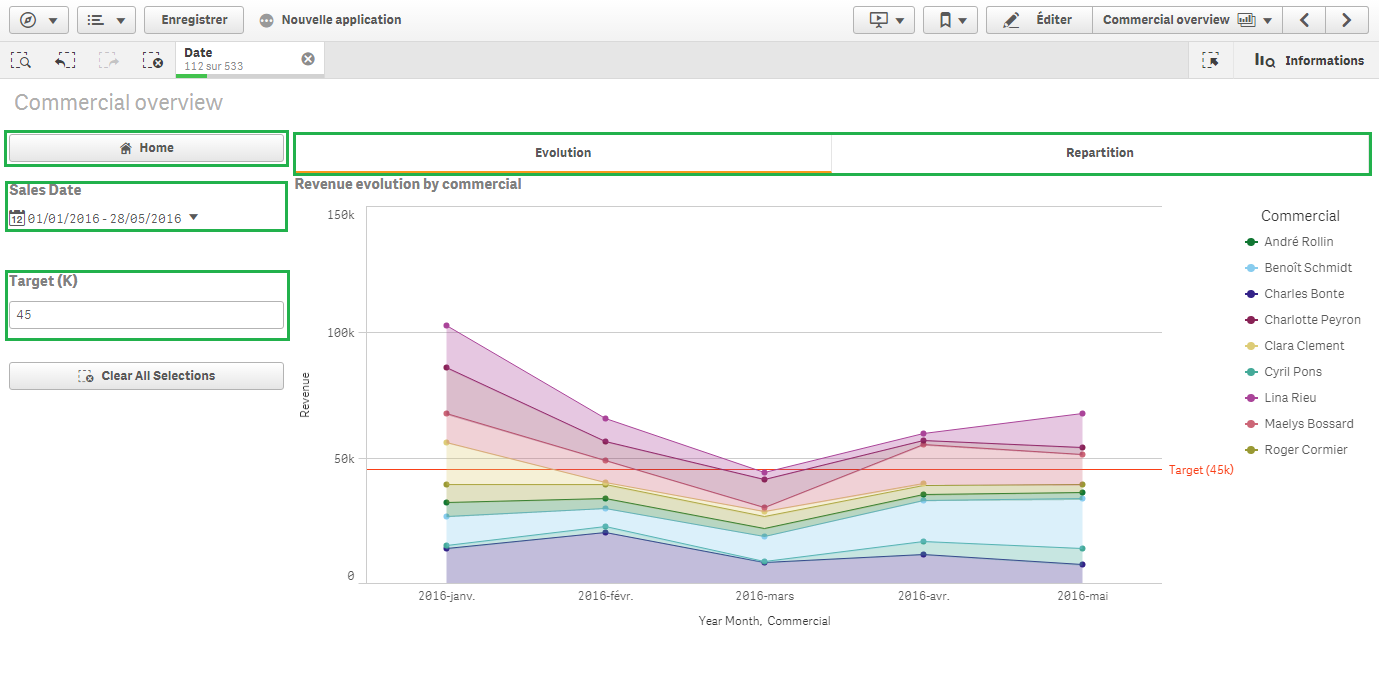The image size is (1379, 680).
Task: Step forward in selections
Action: 109,61
